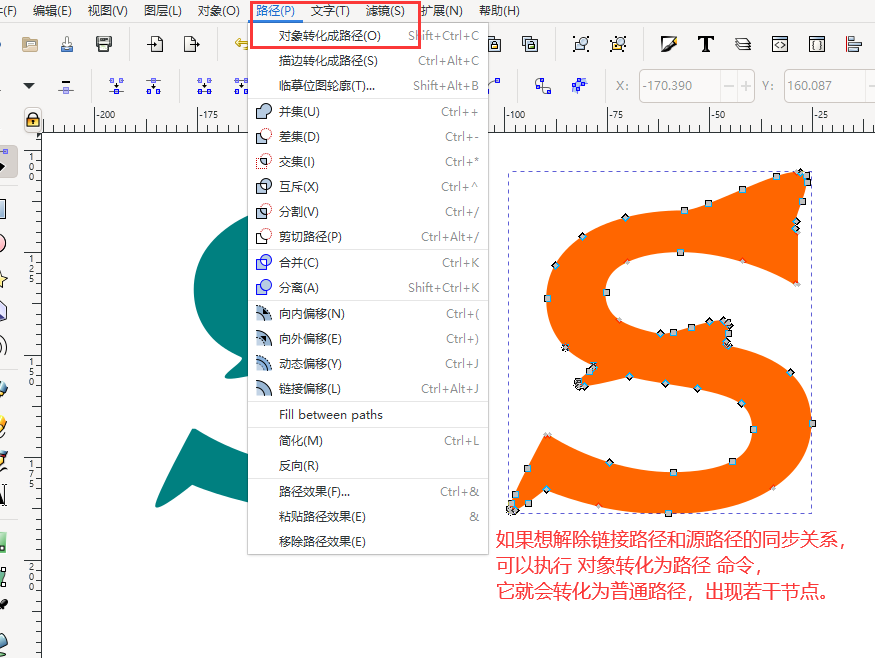Choose 描边转化成路径(S) menu entry

368,61
